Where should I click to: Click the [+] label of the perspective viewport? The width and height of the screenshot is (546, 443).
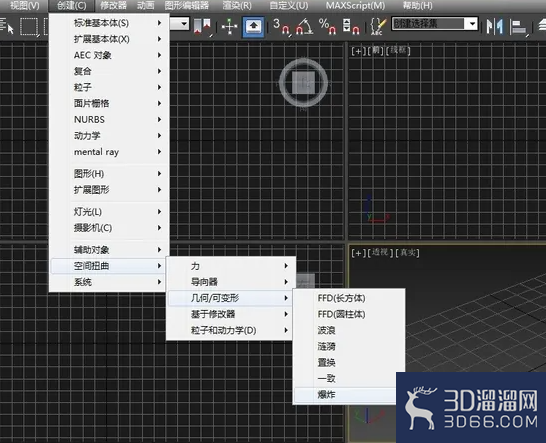358,253
